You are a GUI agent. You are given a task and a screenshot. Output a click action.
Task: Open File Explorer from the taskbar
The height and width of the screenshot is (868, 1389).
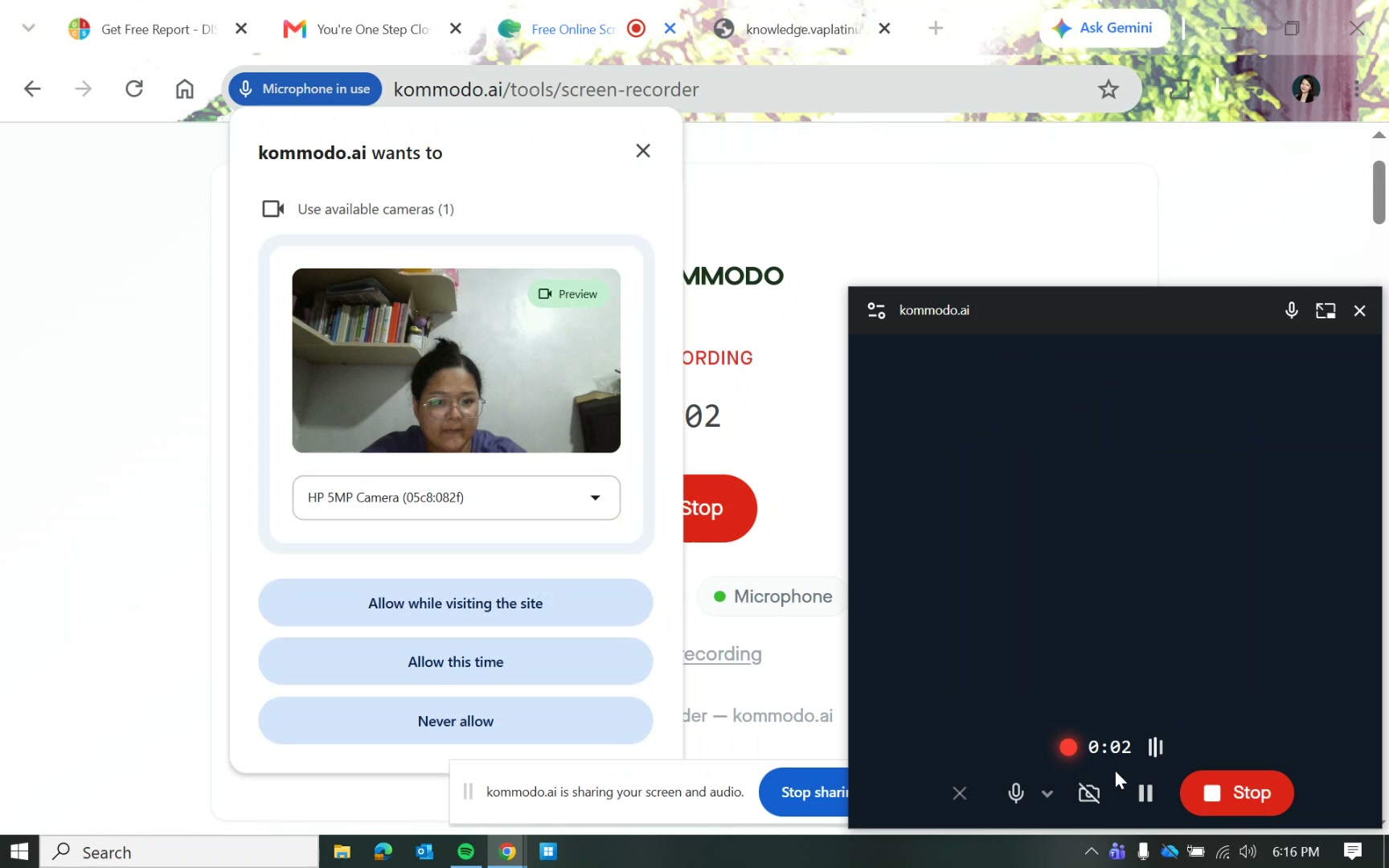point(342,851)
